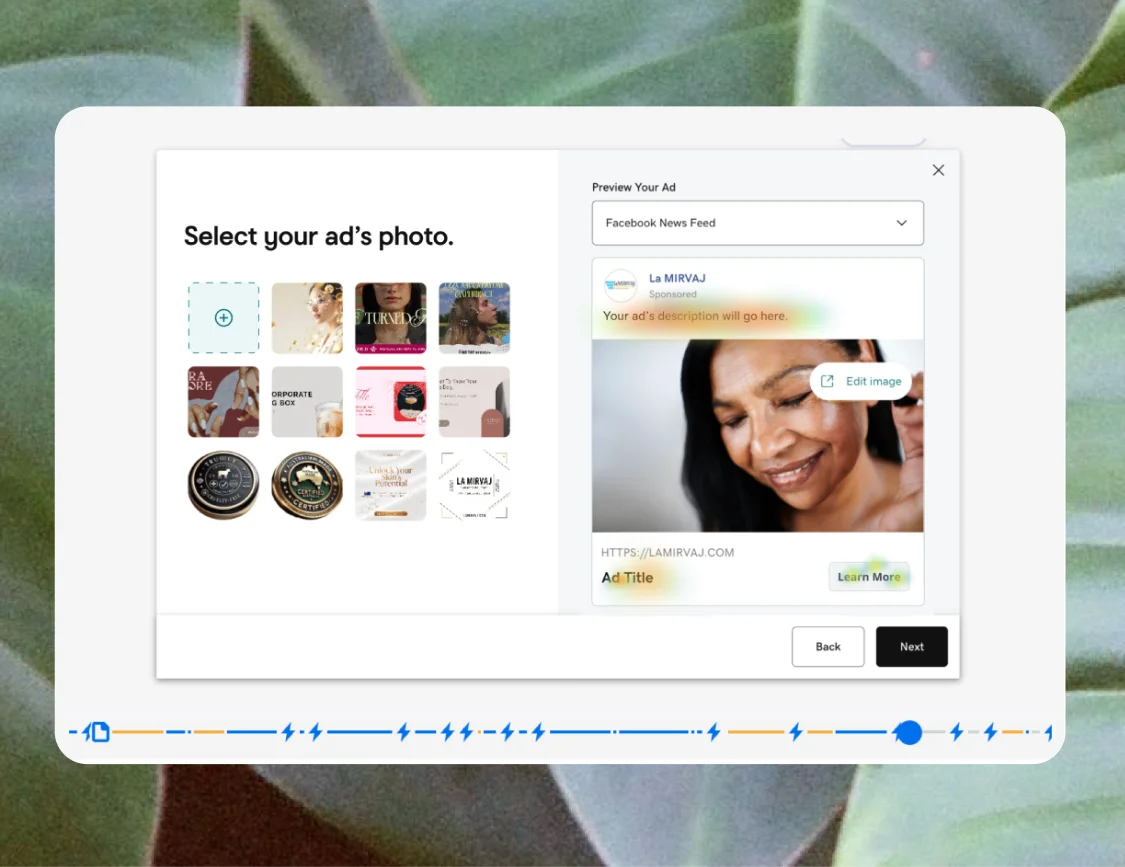The image size is (1125, 867).
Task: Click the pages icon at the timeline's left end
Action: [99, 732]
